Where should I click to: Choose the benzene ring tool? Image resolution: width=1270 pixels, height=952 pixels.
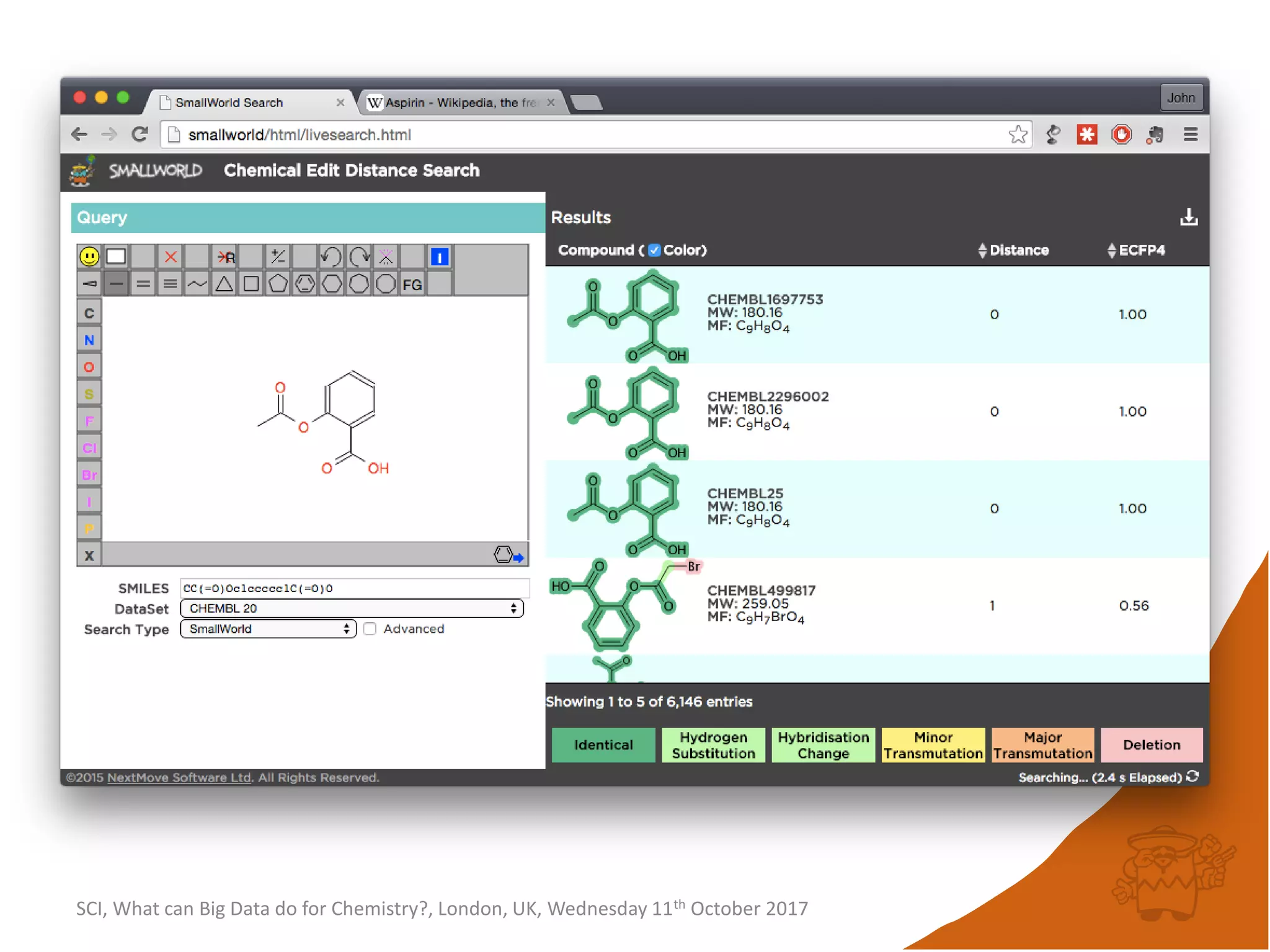coord(304,284)
